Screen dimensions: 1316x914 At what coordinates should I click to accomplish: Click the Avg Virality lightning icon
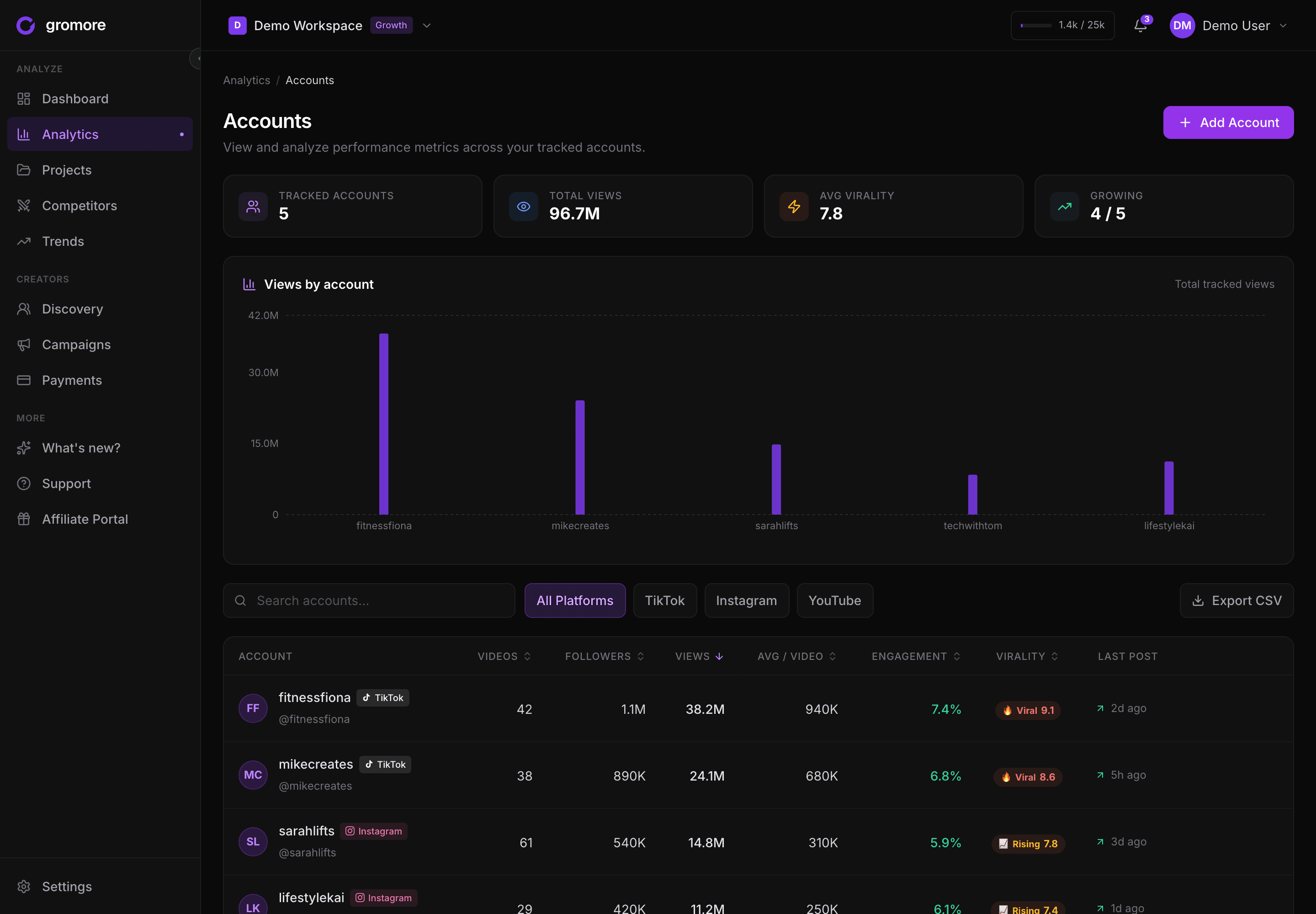[x=794, y=206]
